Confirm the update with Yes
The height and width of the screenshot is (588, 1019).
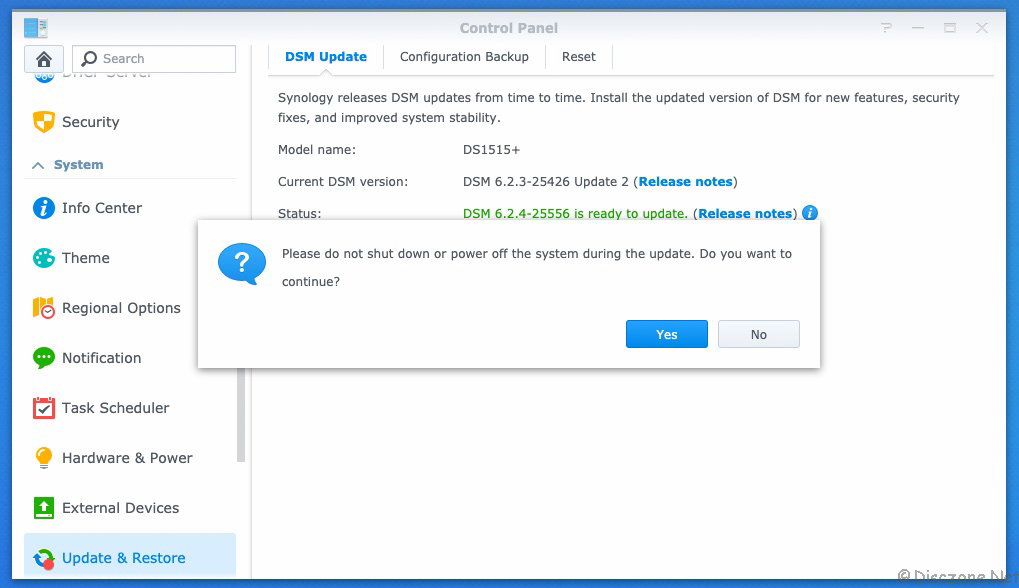(x=667, y=334)
